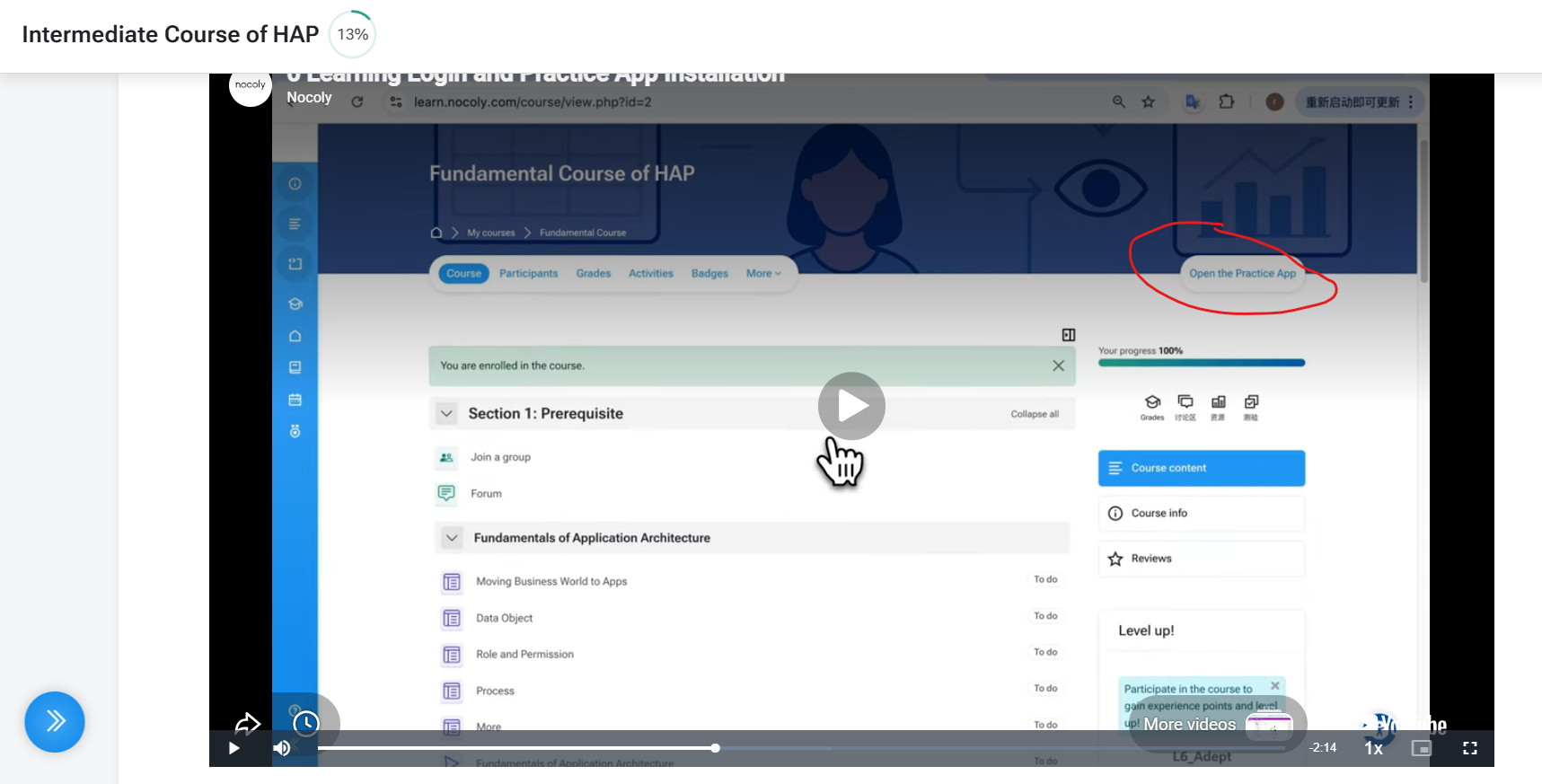Open the Data Object lesson
The width and height of the screenshot is (1542, 784).
pos(504,618)
